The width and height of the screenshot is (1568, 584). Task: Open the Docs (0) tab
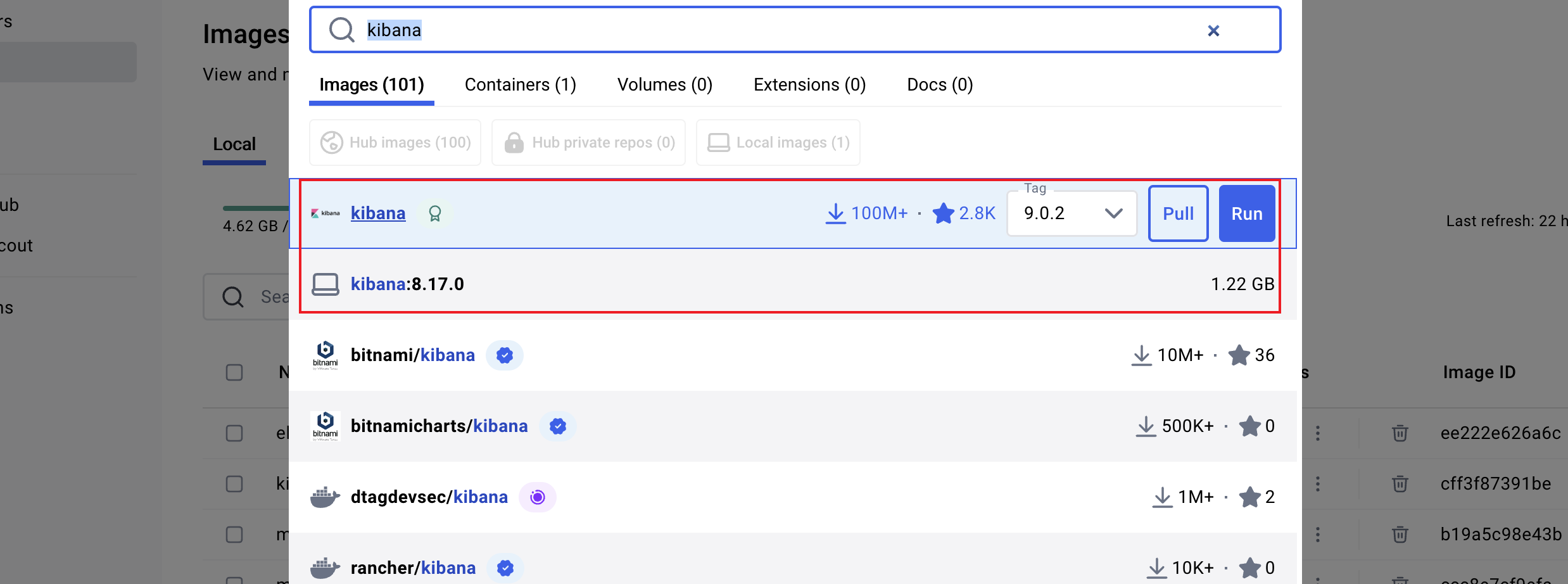940,84
